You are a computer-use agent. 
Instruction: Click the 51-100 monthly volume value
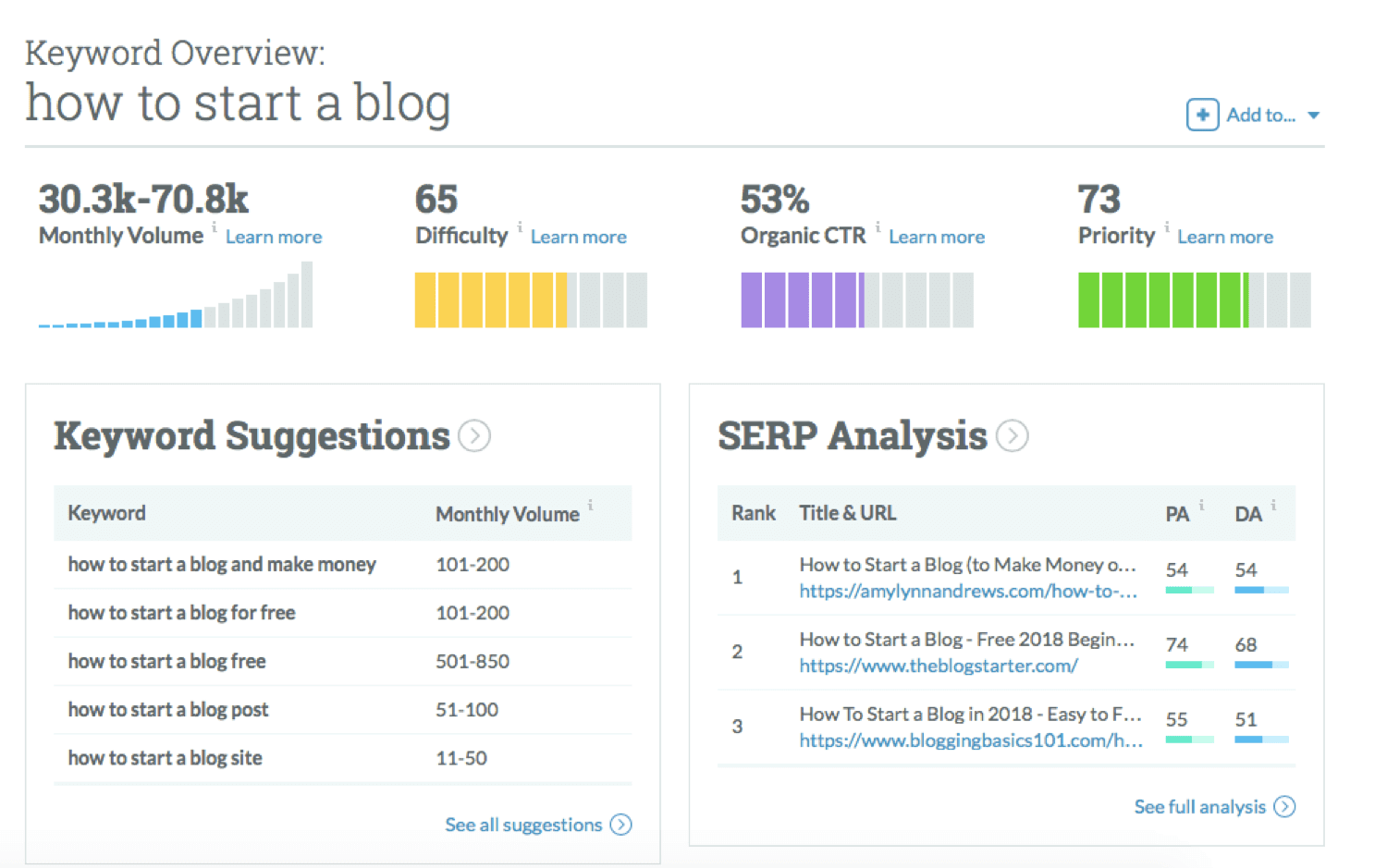(x=467, y=710)
